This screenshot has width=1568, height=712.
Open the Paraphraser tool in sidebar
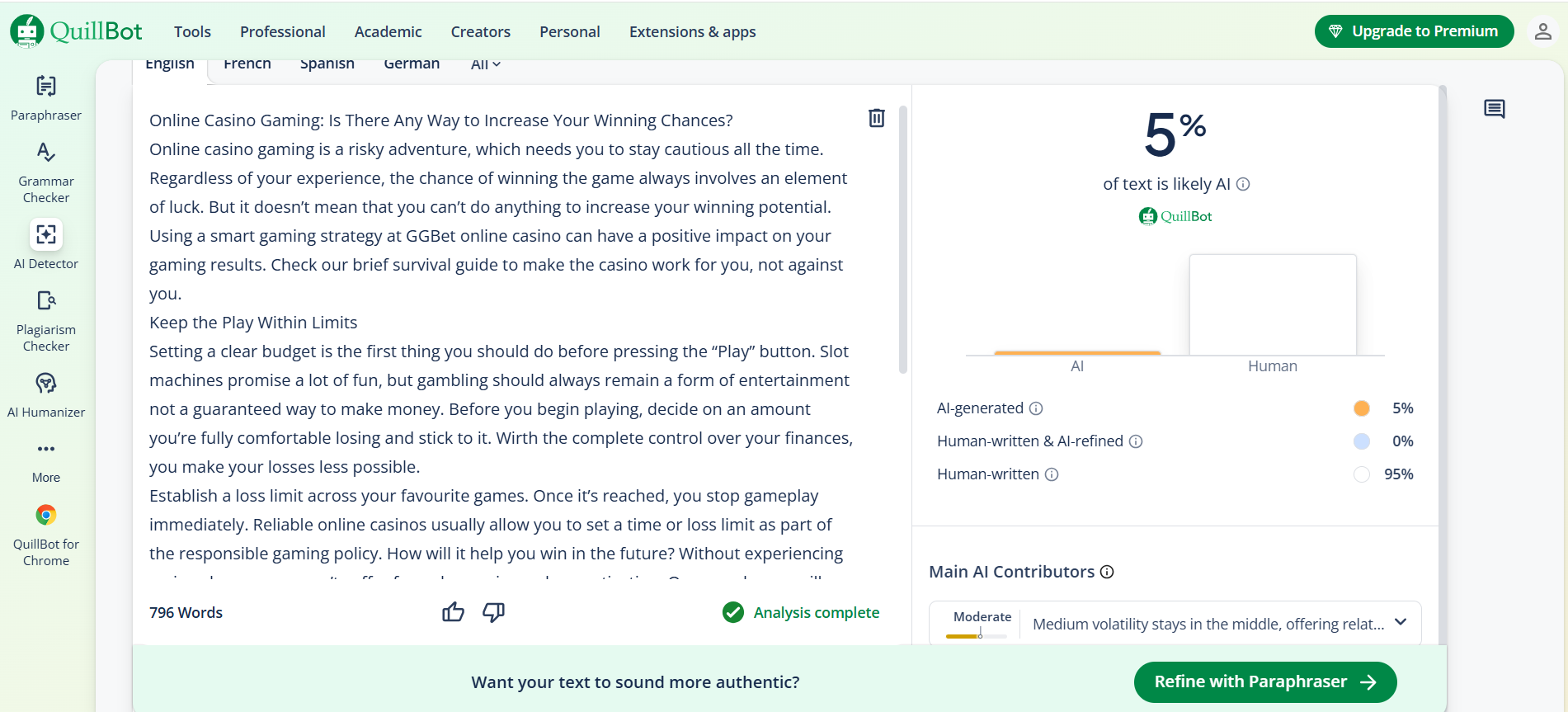[46, 97]
